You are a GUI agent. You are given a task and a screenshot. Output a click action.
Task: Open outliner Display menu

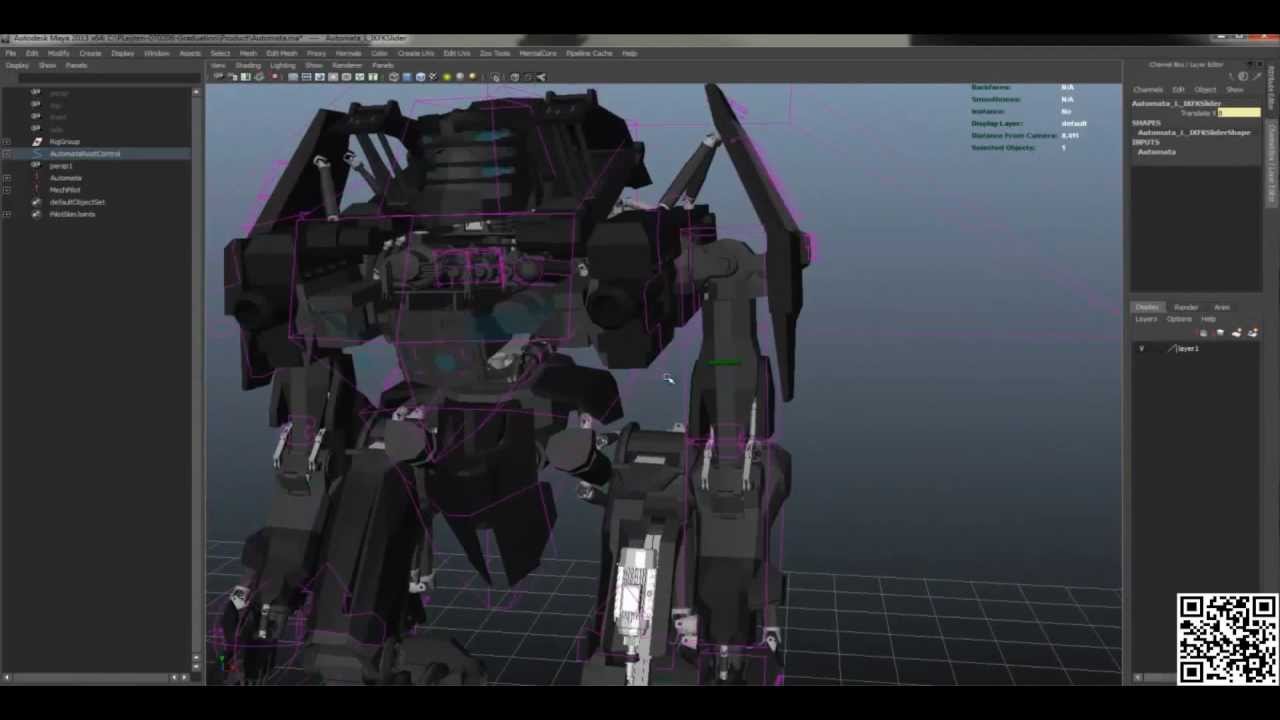(x=17, y=65)
